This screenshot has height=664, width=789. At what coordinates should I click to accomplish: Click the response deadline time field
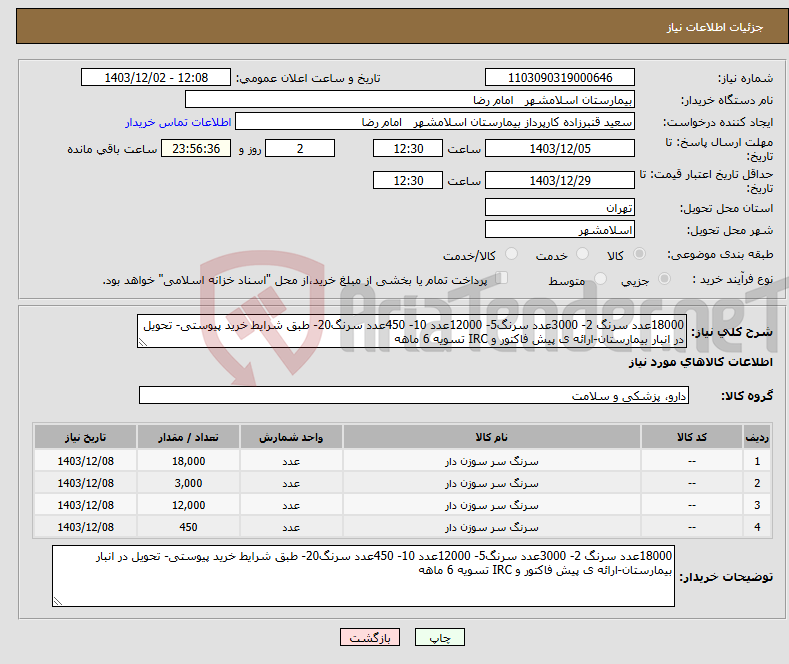tap(408, 148)
